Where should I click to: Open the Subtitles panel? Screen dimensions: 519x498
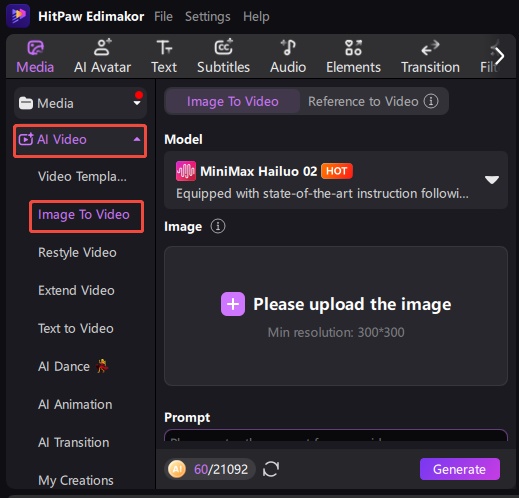click(x=223, y=56)
